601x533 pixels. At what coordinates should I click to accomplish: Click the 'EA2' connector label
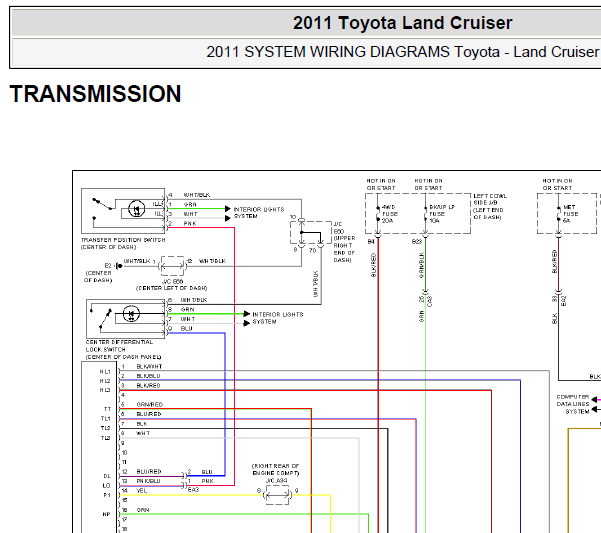[563, 301]
